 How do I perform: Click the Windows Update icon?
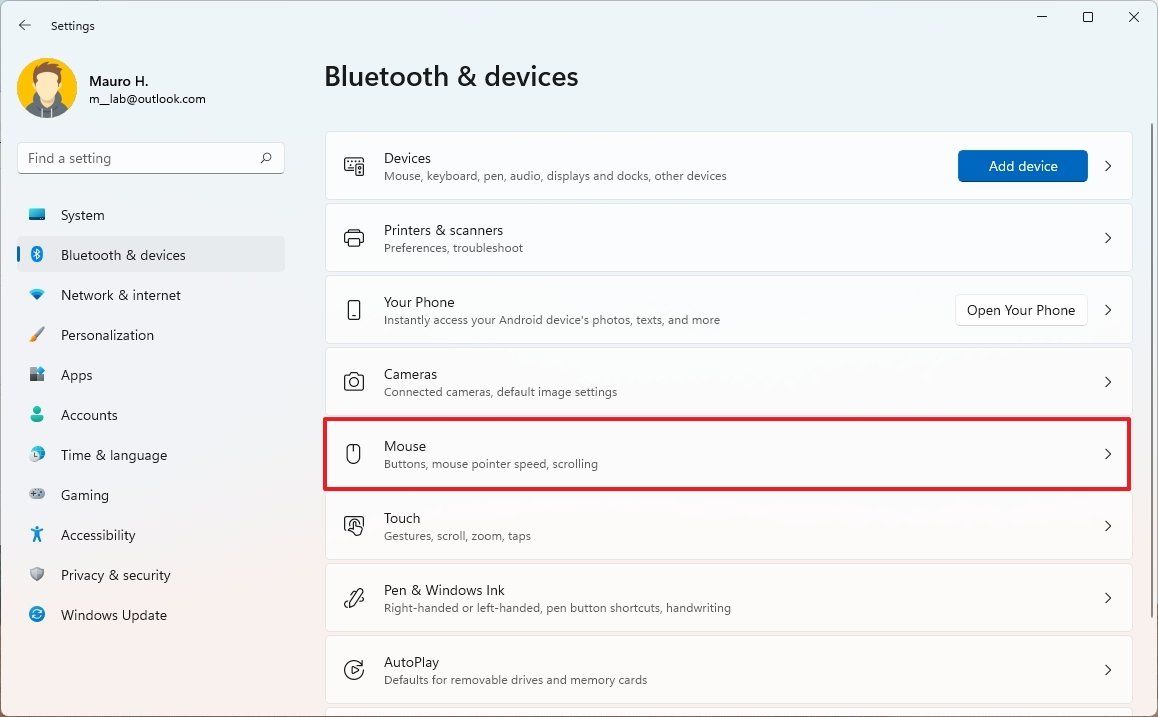36,615
